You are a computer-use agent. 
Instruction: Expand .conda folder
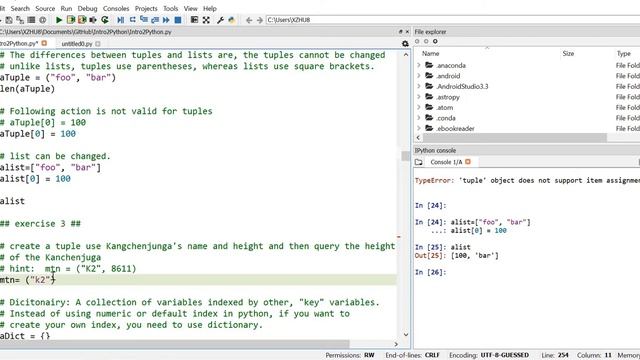[x=418, y=118]
